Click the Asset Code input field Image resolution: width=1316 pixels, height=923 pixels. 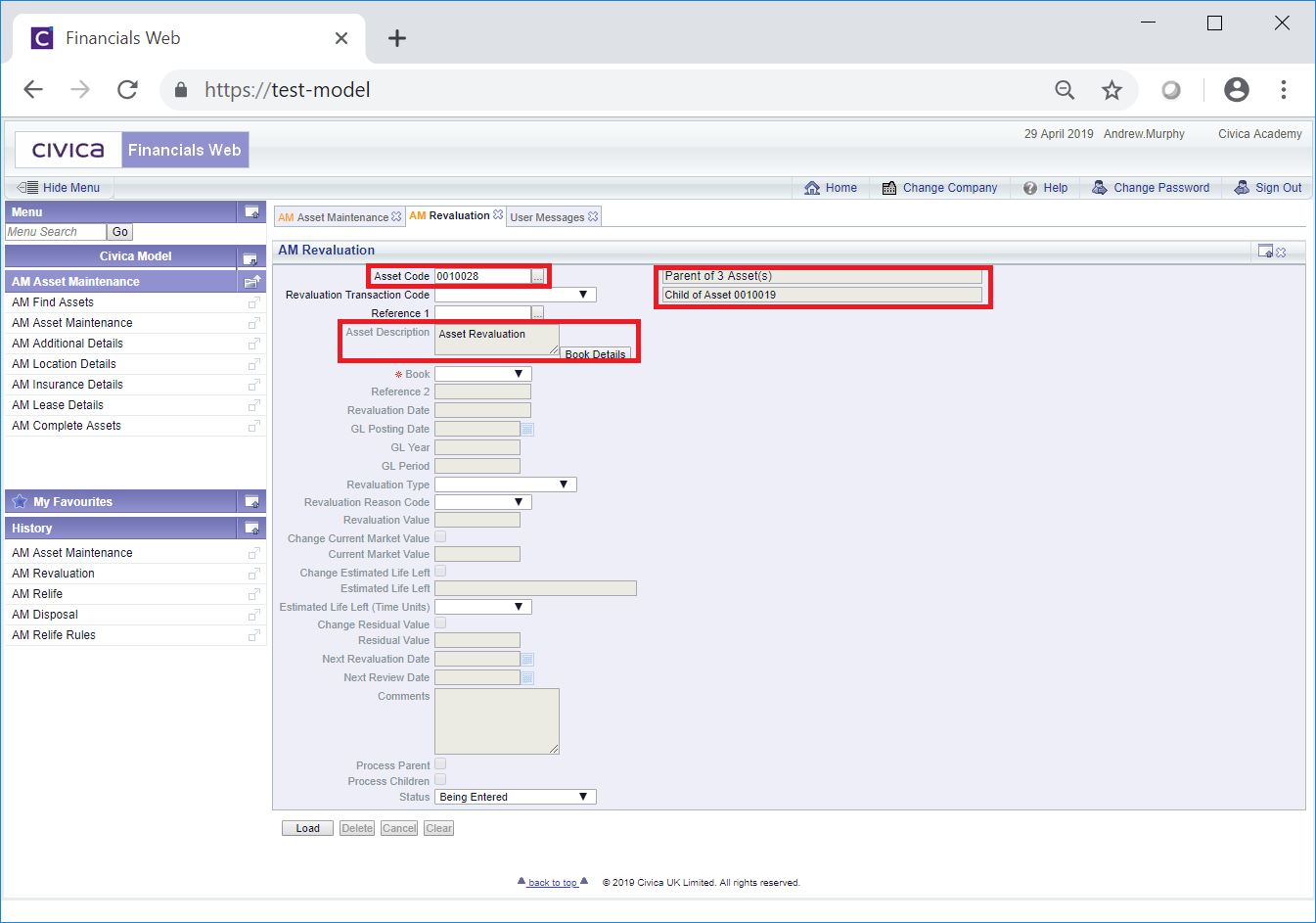tap(482, 276)
